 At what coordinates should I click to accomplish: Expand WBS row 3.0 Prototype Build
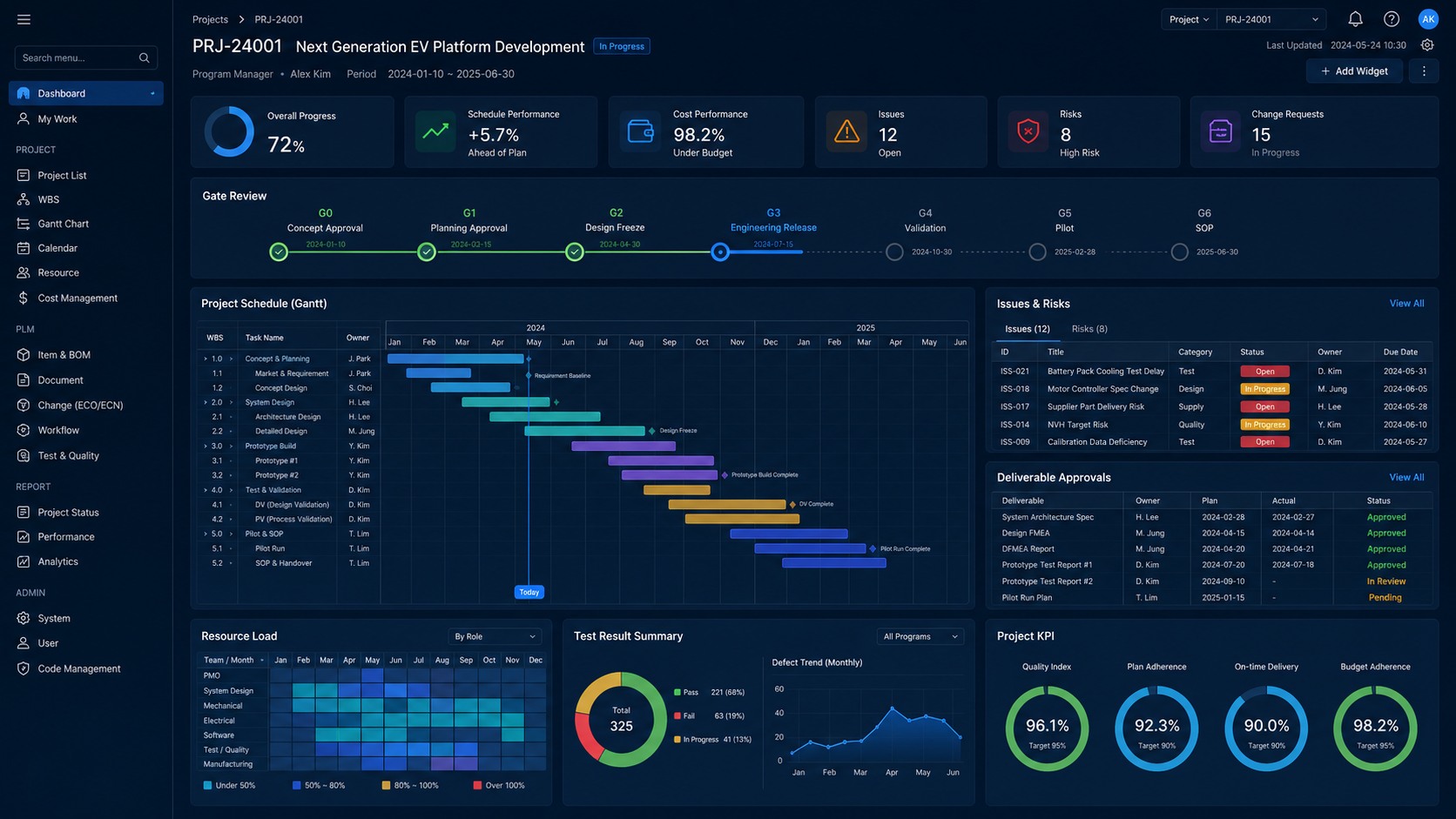point(206,446)
